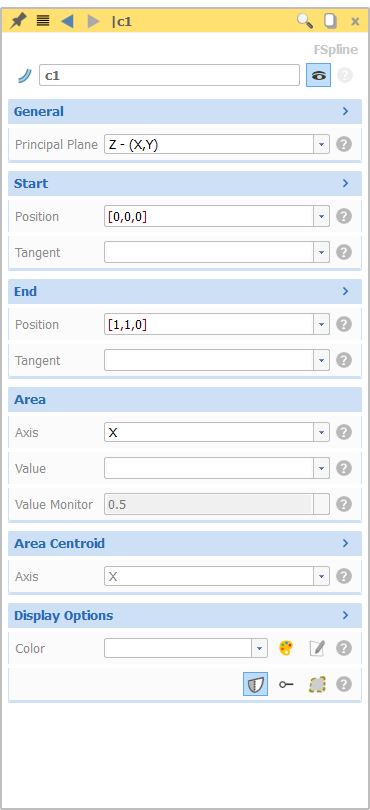Collapse the General section header
The width and height of the screenshot is (370, 810).
[x=185, y=112]
